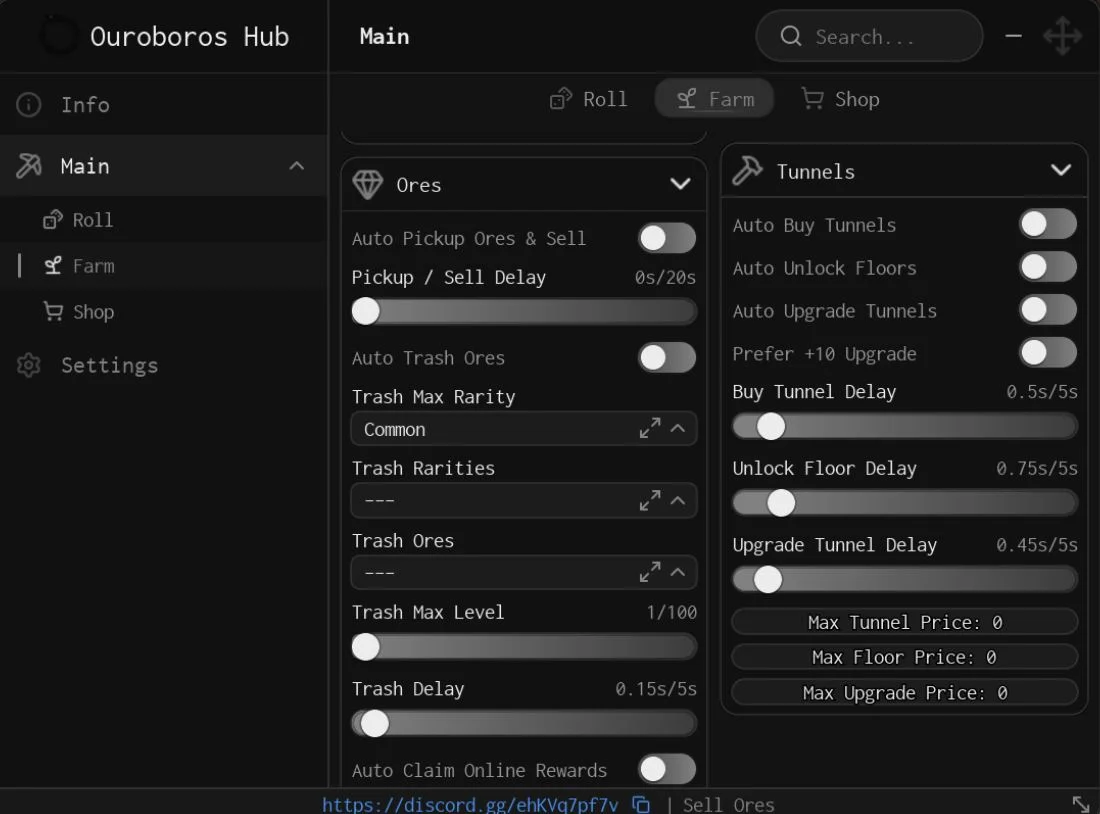Image resolution: width=1100 pixels, height=814 pixels.
Task: Switch on Auto Upgrade Tunnels
Action: (1047, 310)
